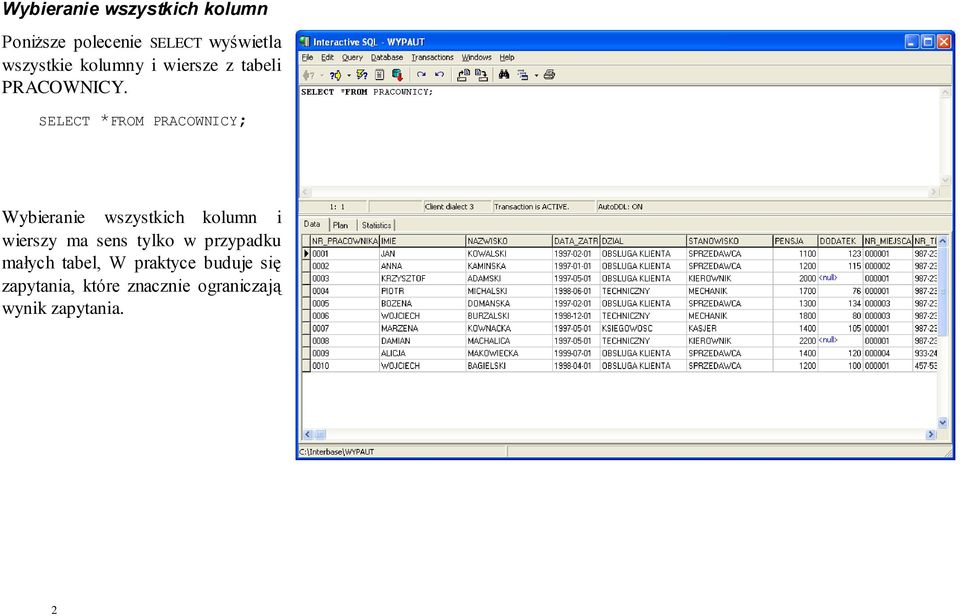Image resolution: width=960 pixels, height=616 pixels.
Task: Open the dropdown arrow beside Previous Query
Action: (322, 75)
